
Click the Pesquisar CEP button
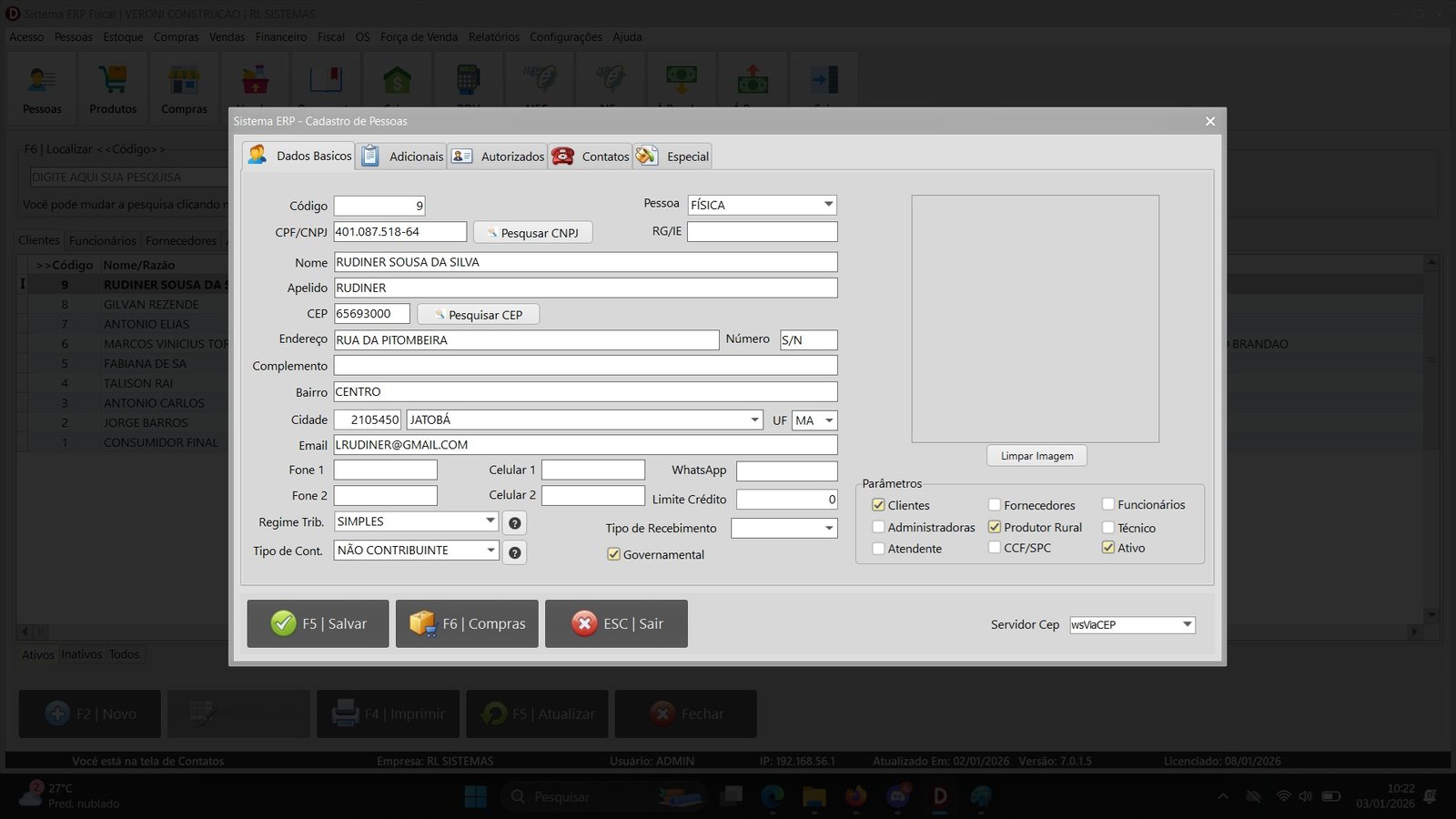click(478, 315)
